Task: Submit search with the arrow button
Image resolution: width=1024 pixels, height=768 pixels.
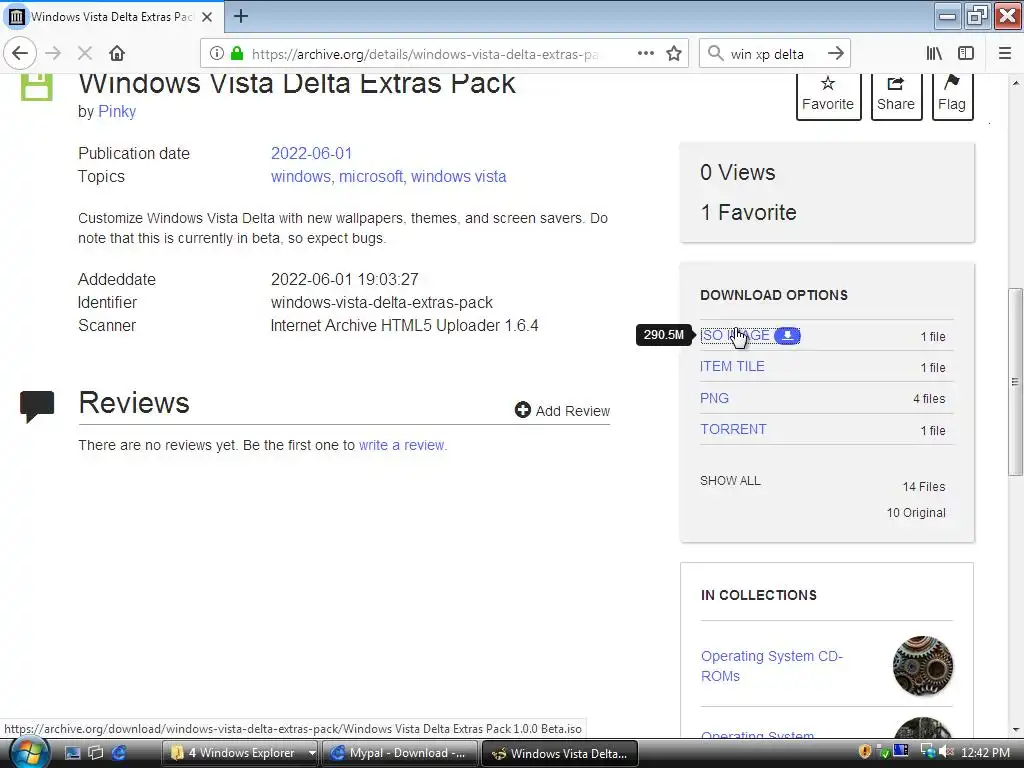Action: (835, 54)
